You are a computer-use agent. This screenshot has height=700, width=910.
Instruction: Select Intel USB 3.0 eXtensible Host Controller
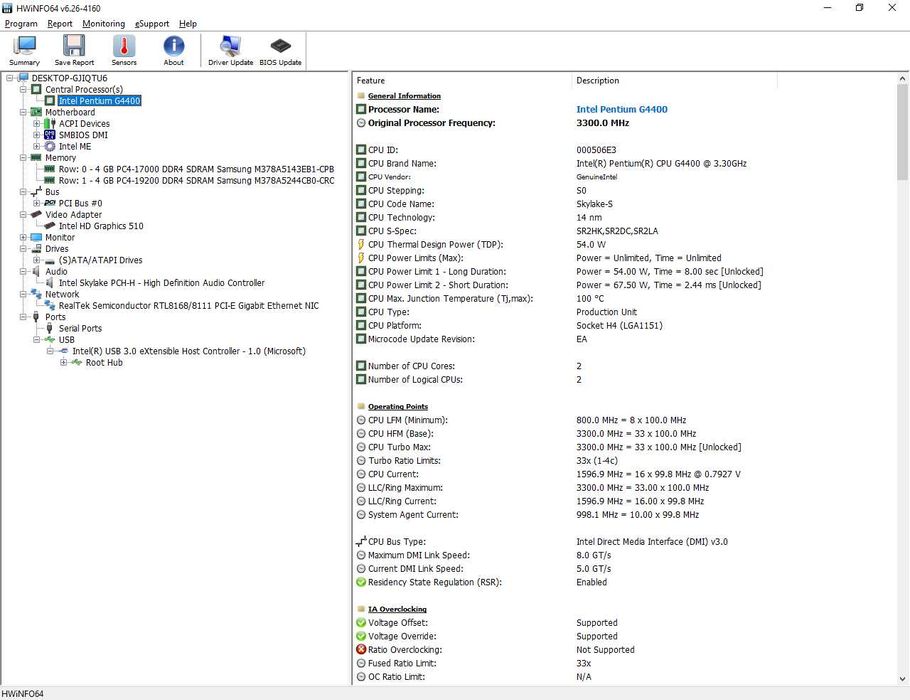tap(189, 351)
